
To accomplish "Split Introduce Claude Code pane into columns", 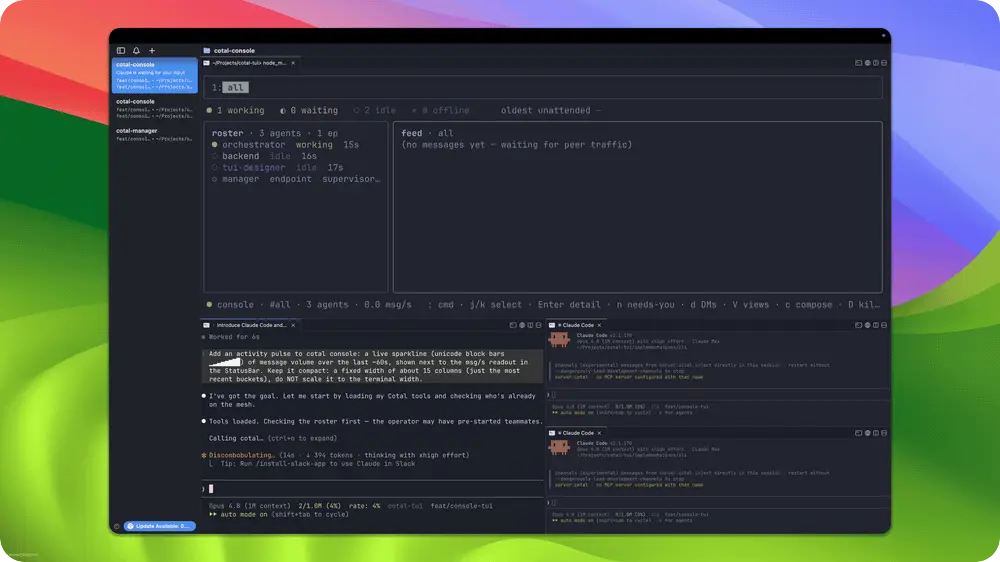I will click(x=530, y=325).
